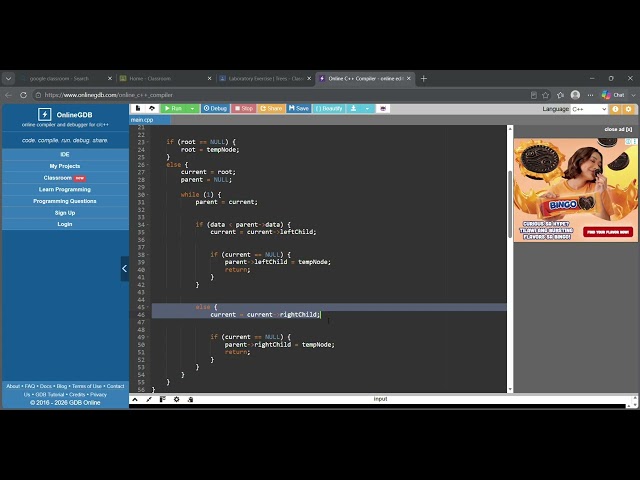Stop execution with the Stop button

tap(244, 109)
